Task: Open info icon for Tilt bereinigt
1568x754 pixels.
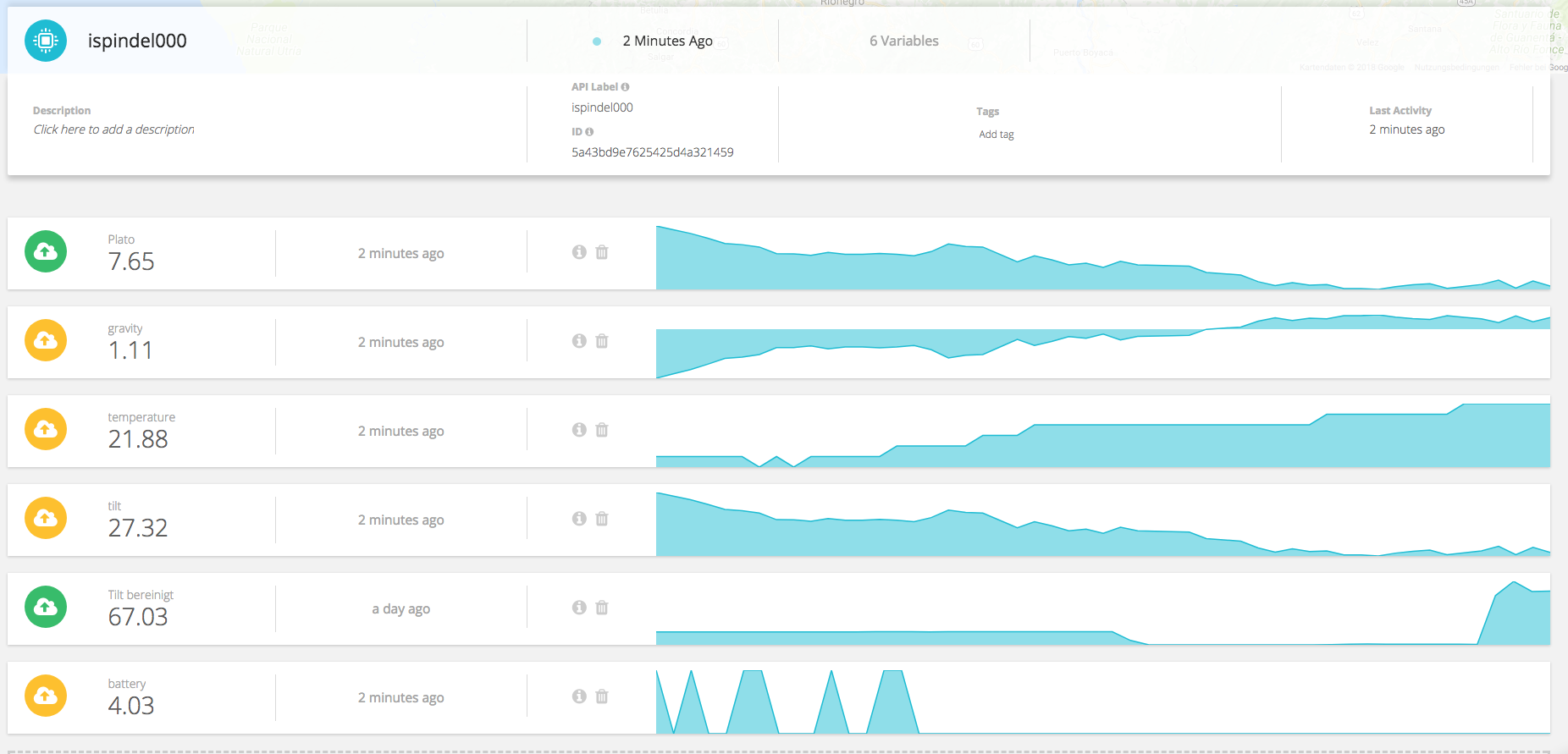Action: pyautogui.click(x=579, y=608)
